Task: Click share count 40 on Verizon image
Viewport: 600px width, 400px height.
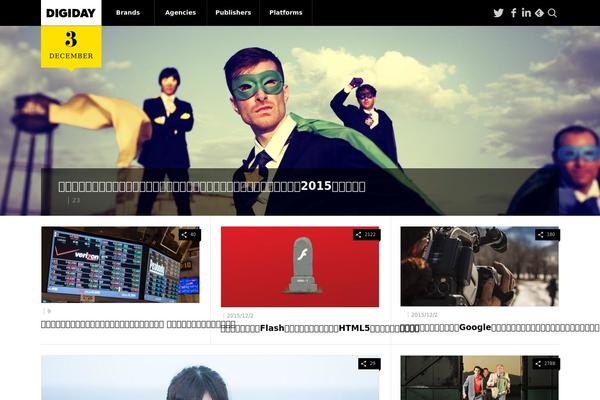Action: point(189,235)
